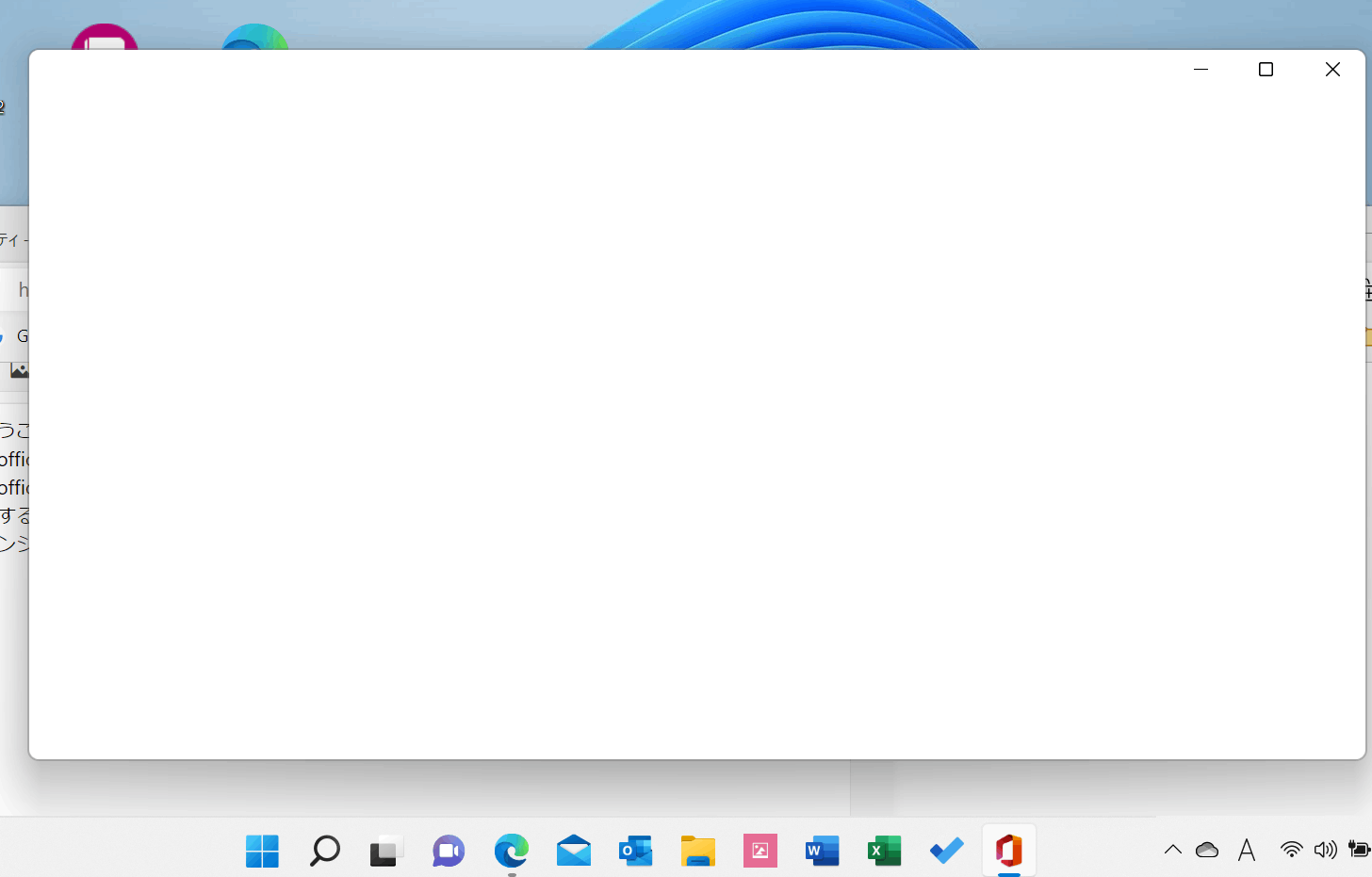This screenshot has height=877, width=1372.
Task: Select the active Office app taskbar icon
Action: pos(1008,851)
